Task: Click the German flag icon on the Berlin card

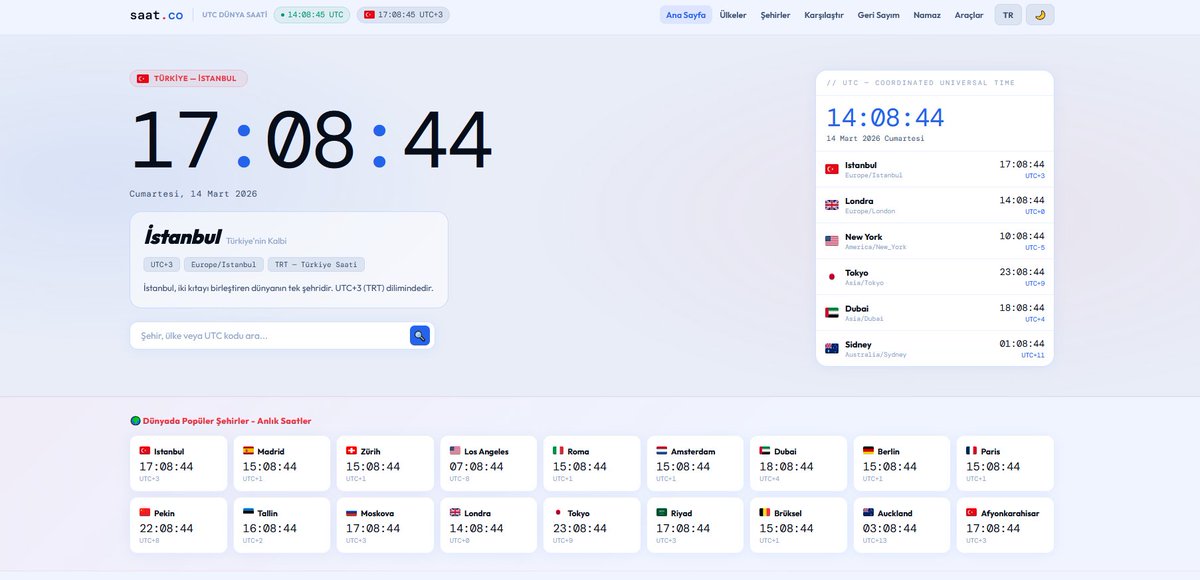Action: (868, 451)
